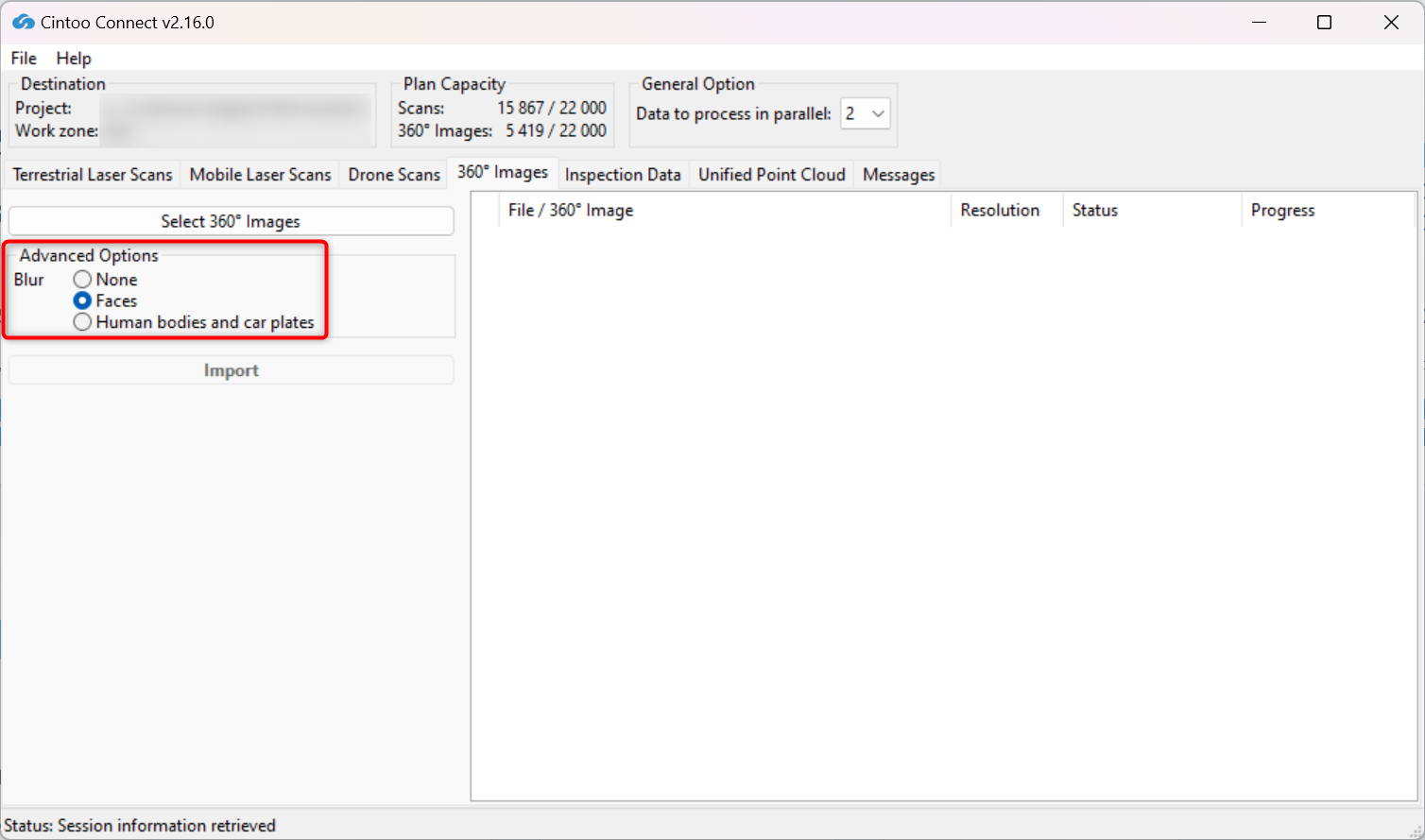Switch to the Inspection Data tab
The height and width of the screenshot is (840, 1425).
click(x=623, y=175)
